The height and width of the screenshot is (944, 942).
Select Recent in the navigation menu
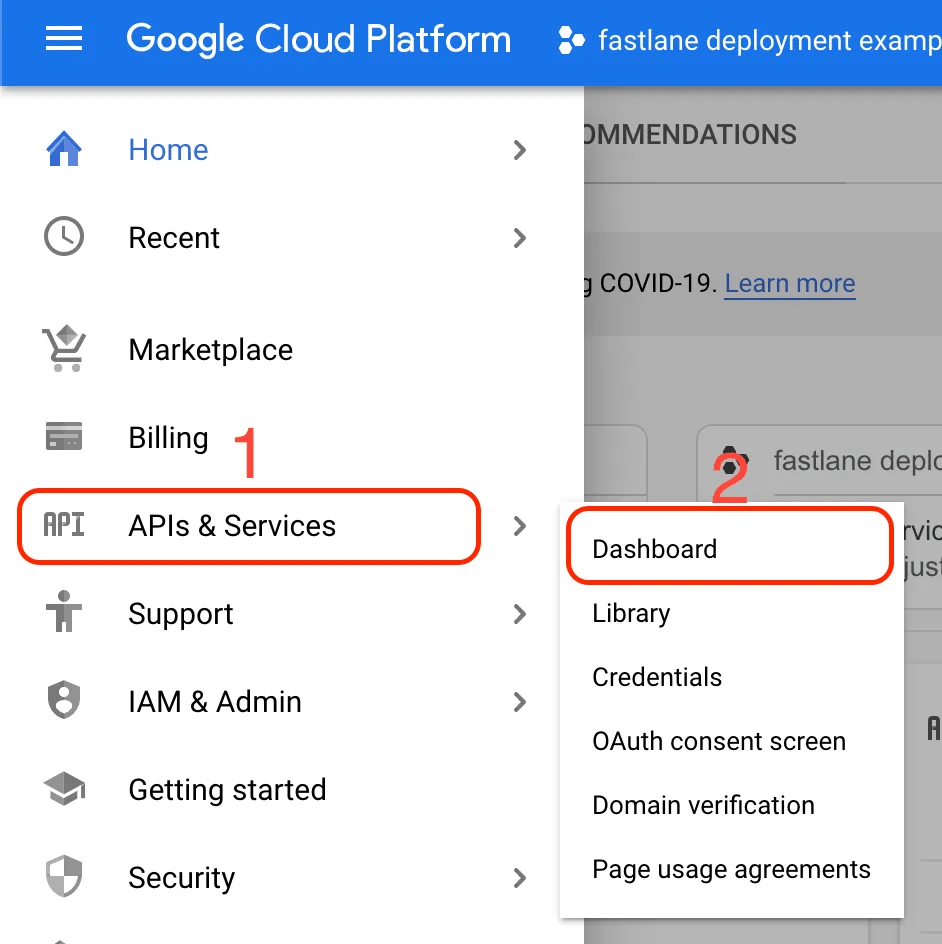click(174, 238)
